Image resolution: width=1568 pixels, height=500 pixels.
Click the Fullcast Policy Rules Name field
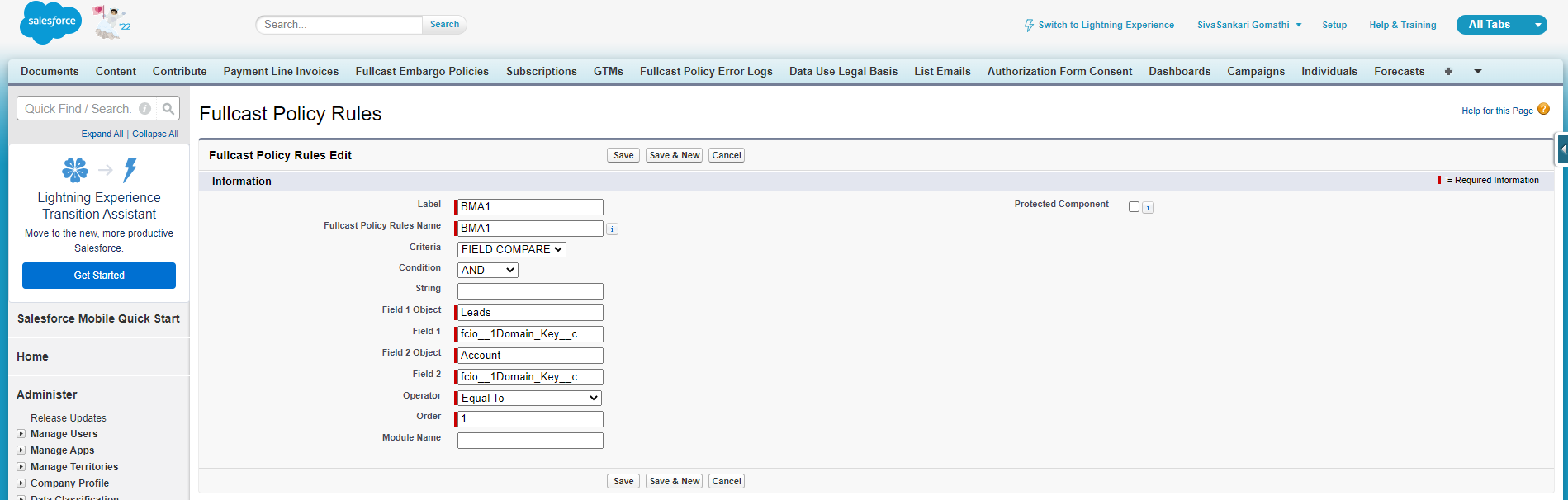tap(530, 229)
